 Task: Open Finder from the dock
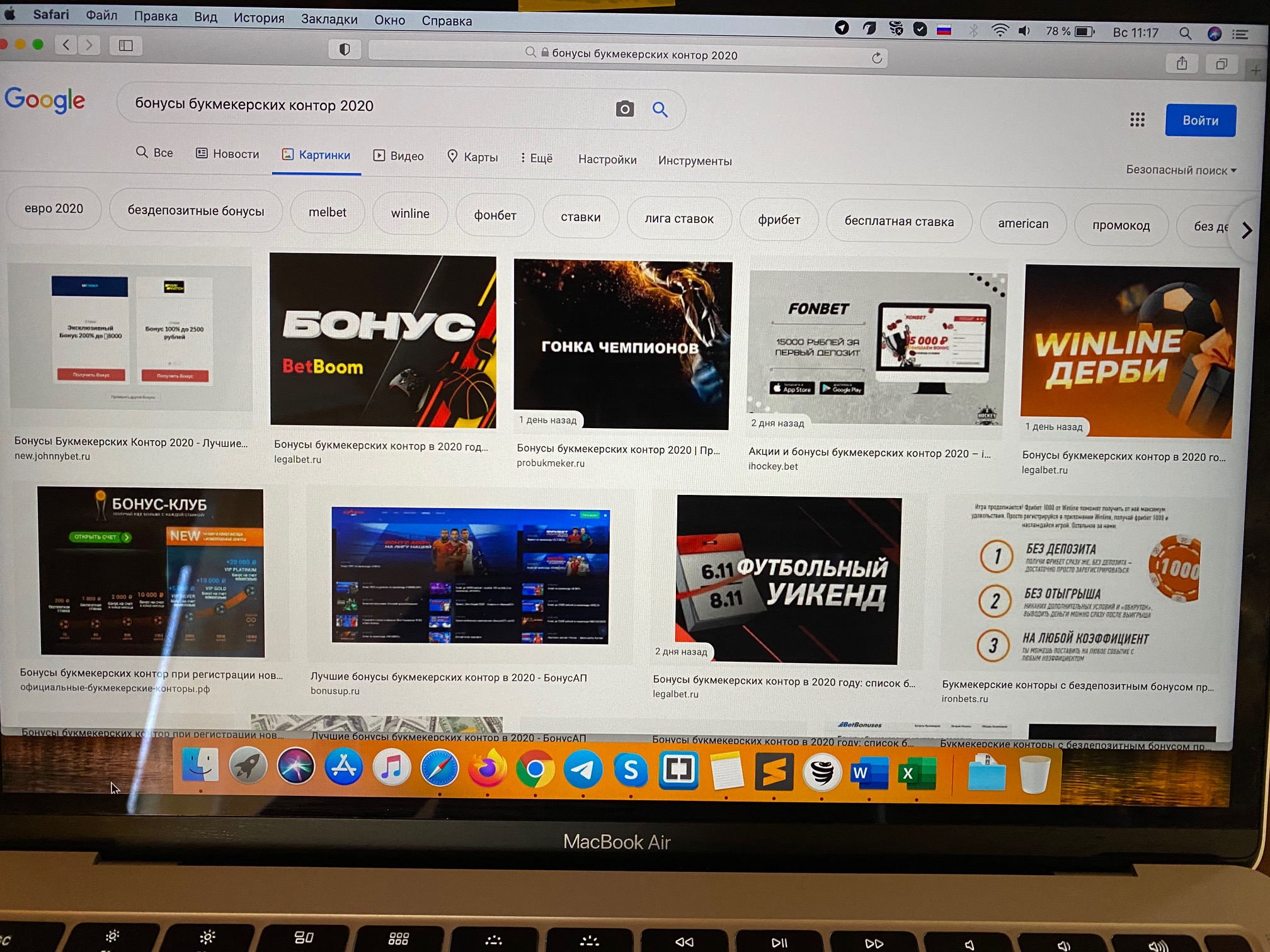pyautogui.click(x=200, y=766)
